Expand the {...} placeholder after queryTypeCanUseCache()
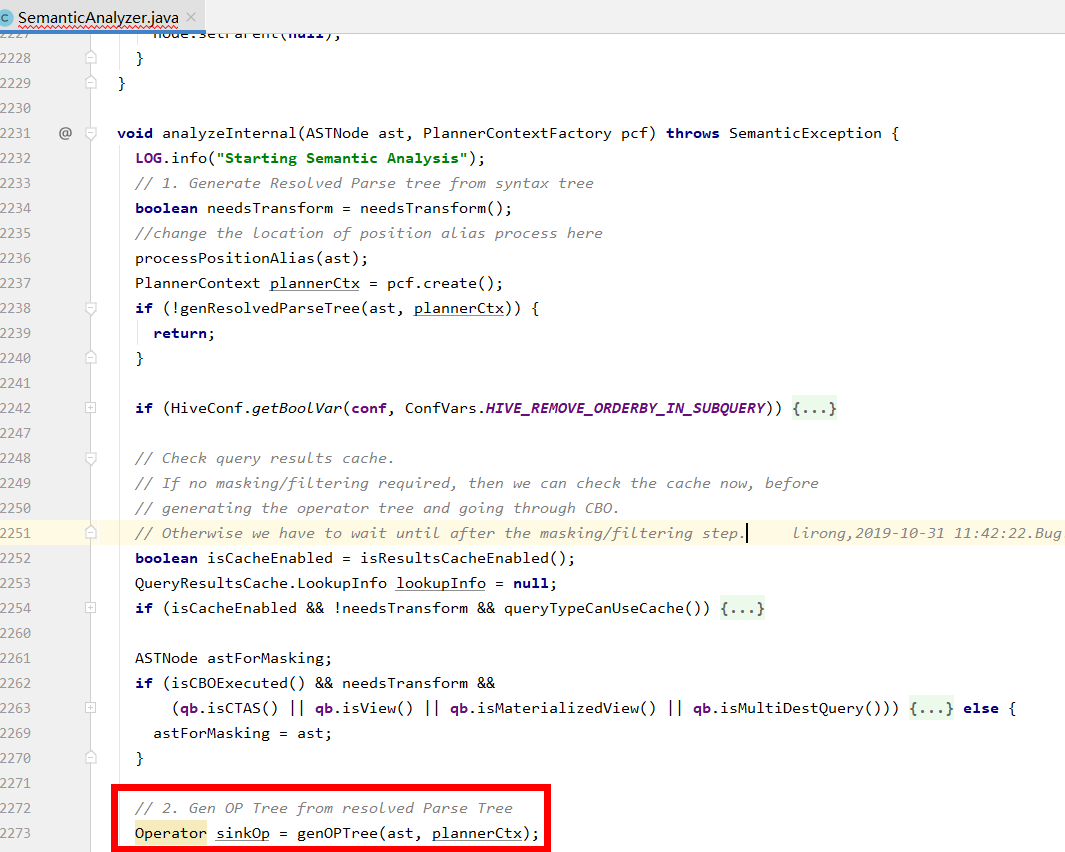Viewport: 1065px width, 852px height. click(x=742, y=608)
